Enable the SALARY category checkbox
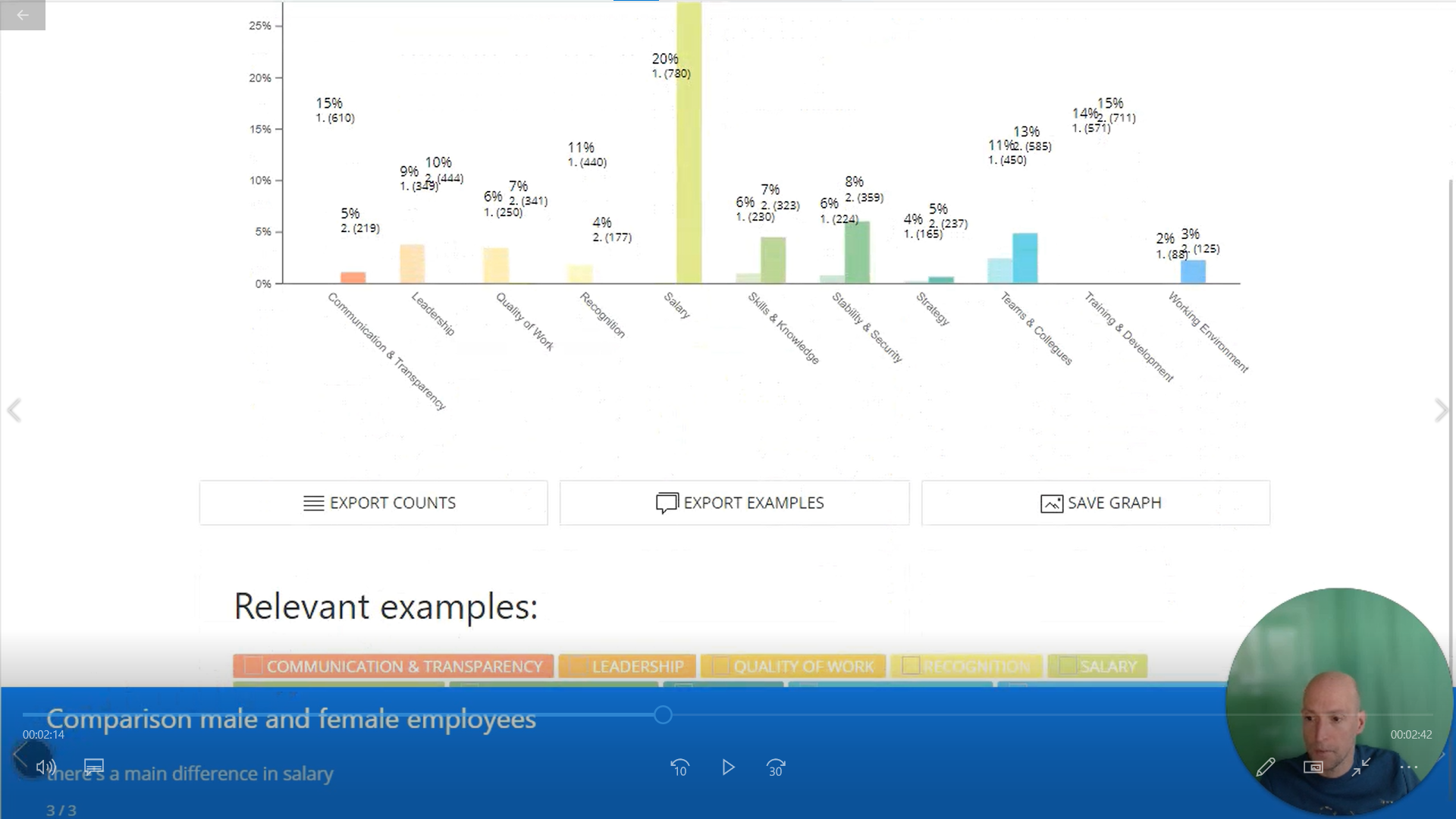The width and height of the screenshot is (1456, 819). [x=1067, y=666]
